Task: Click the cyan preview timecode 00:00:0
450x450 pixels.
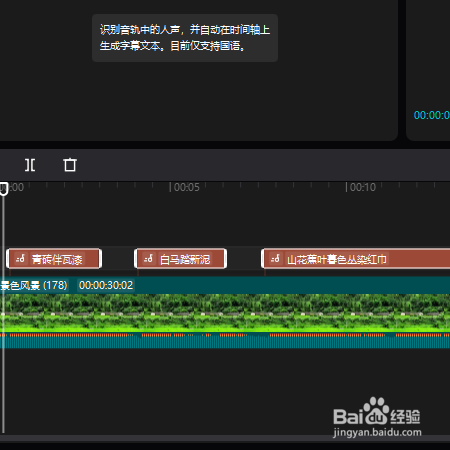Action: coord(432,115)
